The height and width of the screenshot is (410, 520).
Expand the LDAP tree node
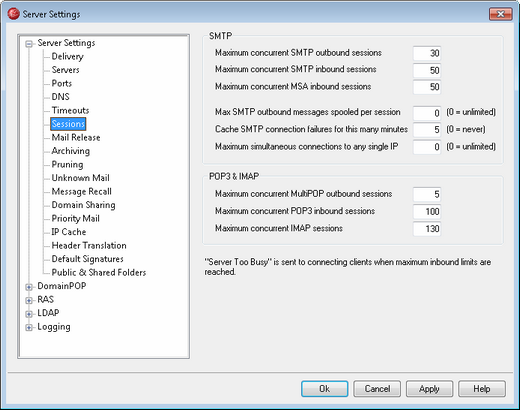click(29, 314)
